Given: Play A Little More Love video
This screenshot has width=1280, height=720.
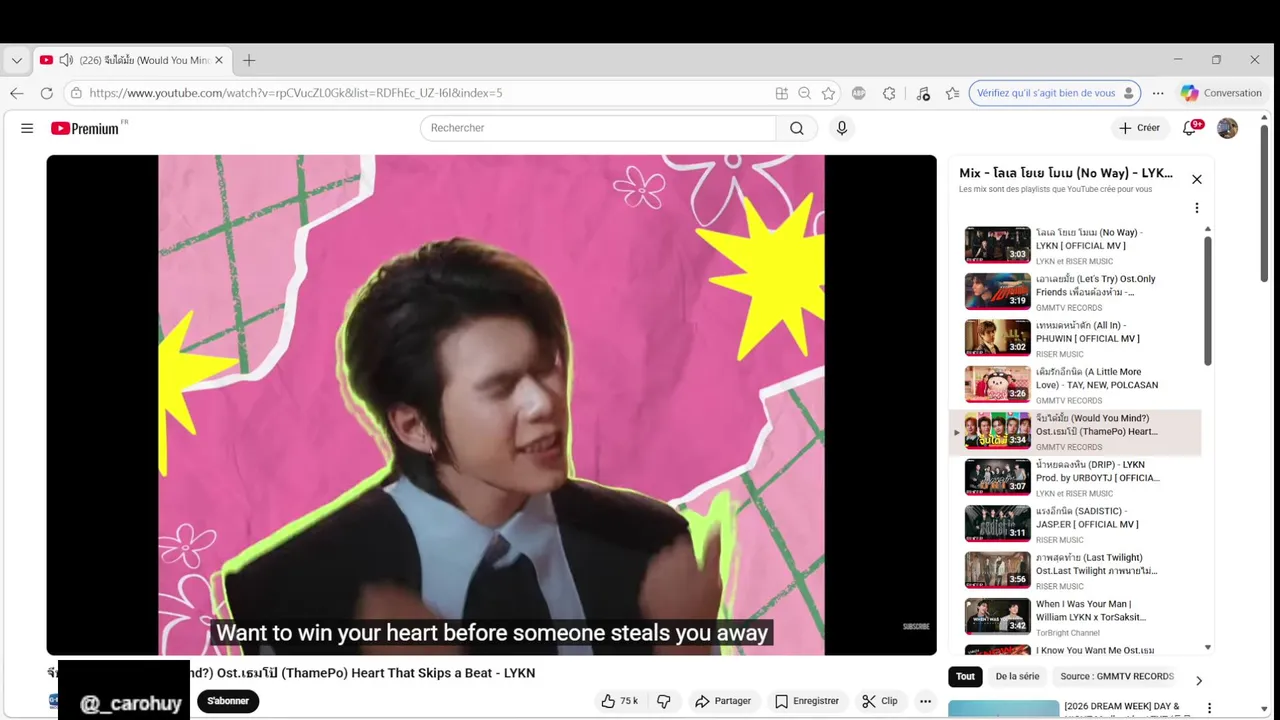Looking at the screenshot, I should coord(1075,385).
